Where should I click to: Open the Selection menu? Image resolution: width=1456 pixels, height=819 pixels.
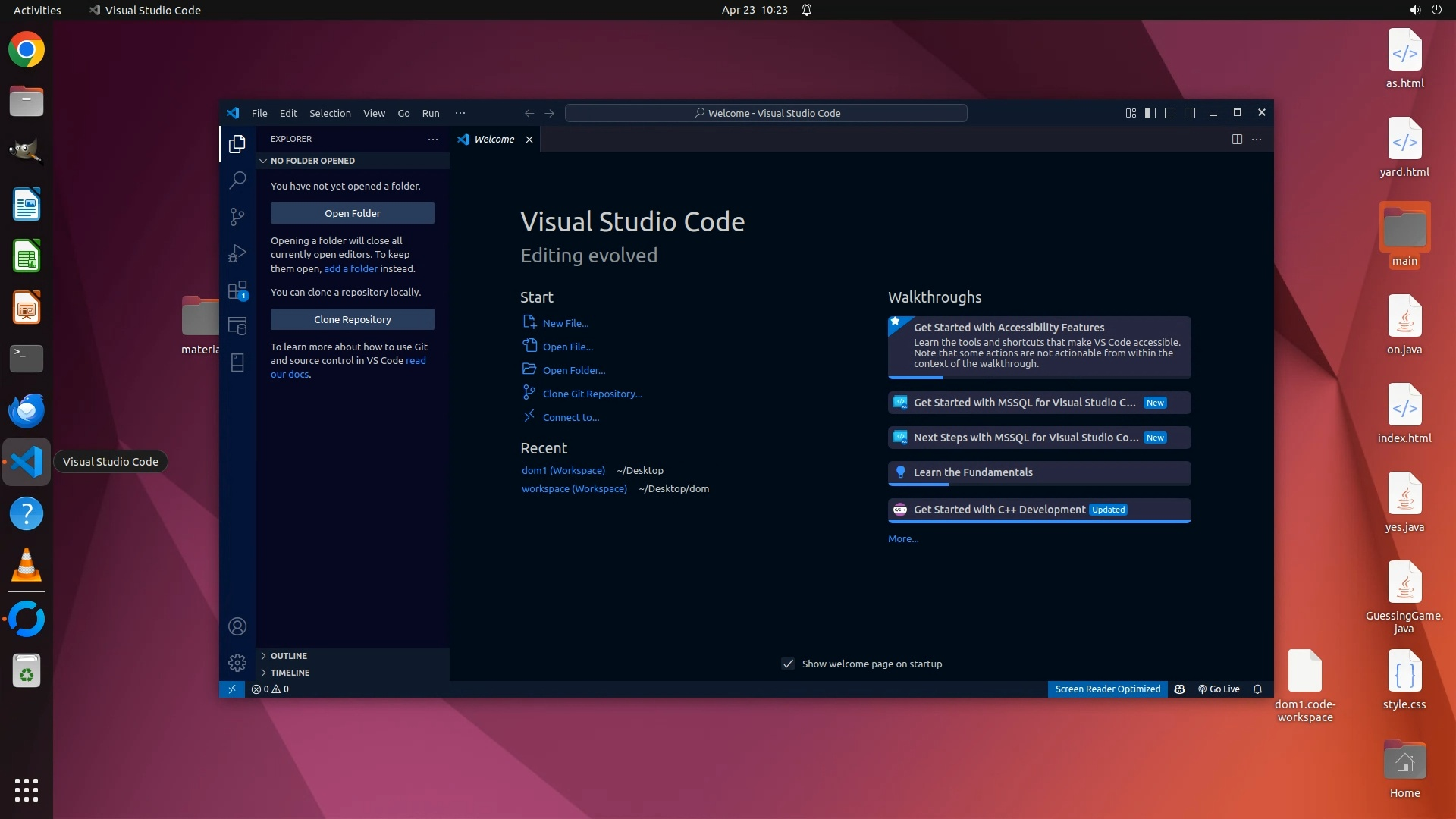(330, 113)
